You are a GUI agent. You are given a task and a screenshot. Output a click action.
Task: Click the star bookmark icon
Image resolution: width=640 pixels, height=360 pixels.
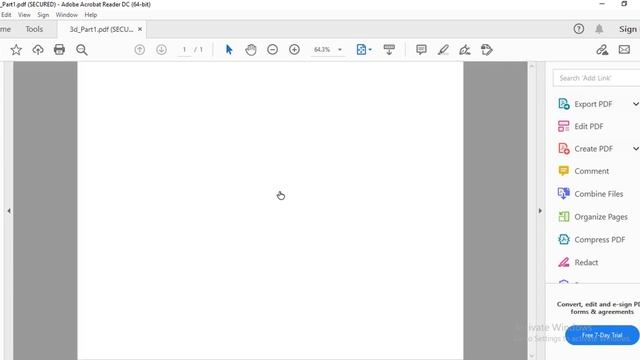pos(16,50)
